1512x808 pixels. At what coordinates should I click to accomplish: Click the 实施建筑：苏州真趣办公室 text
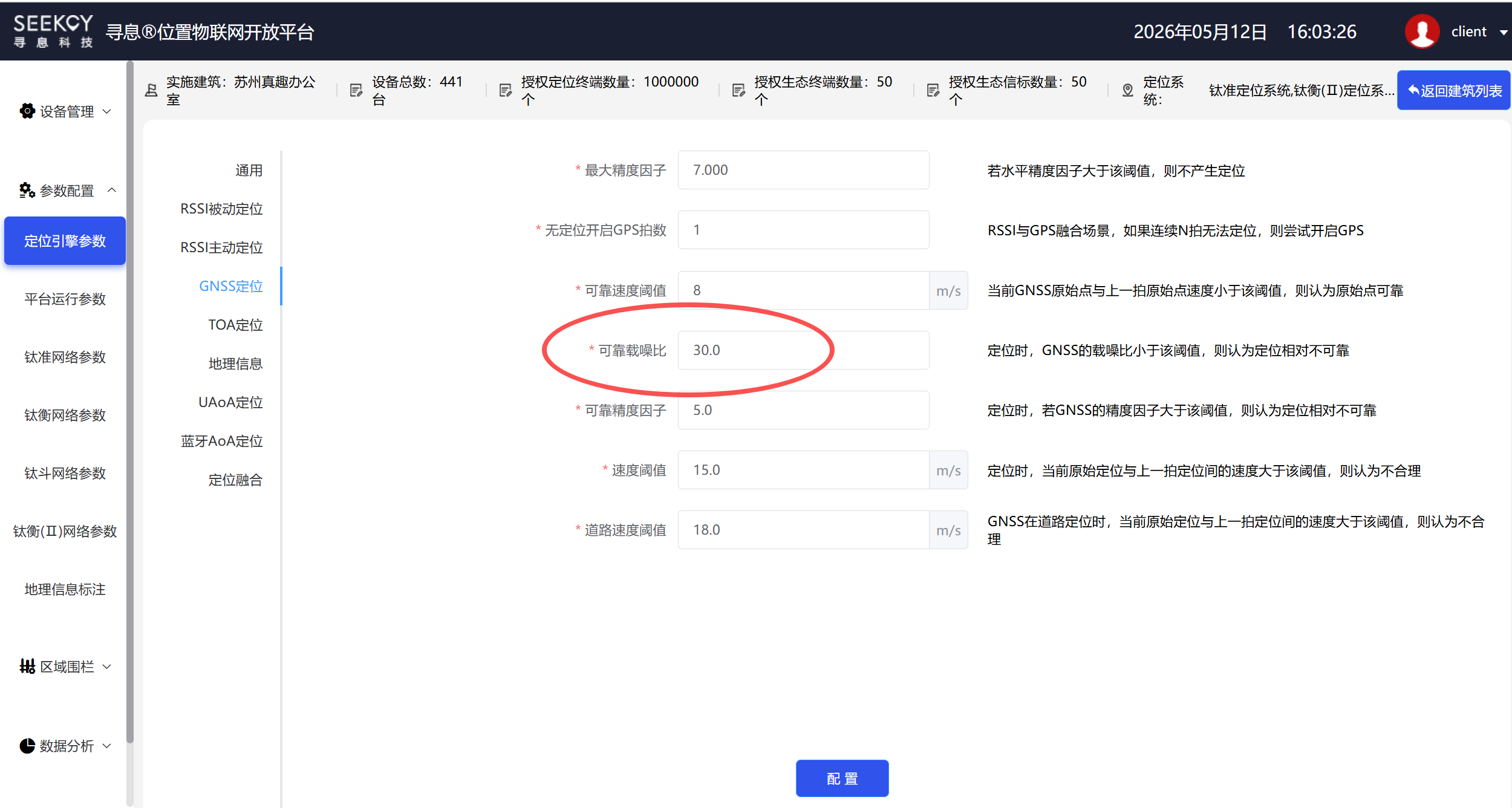point(241,90)
